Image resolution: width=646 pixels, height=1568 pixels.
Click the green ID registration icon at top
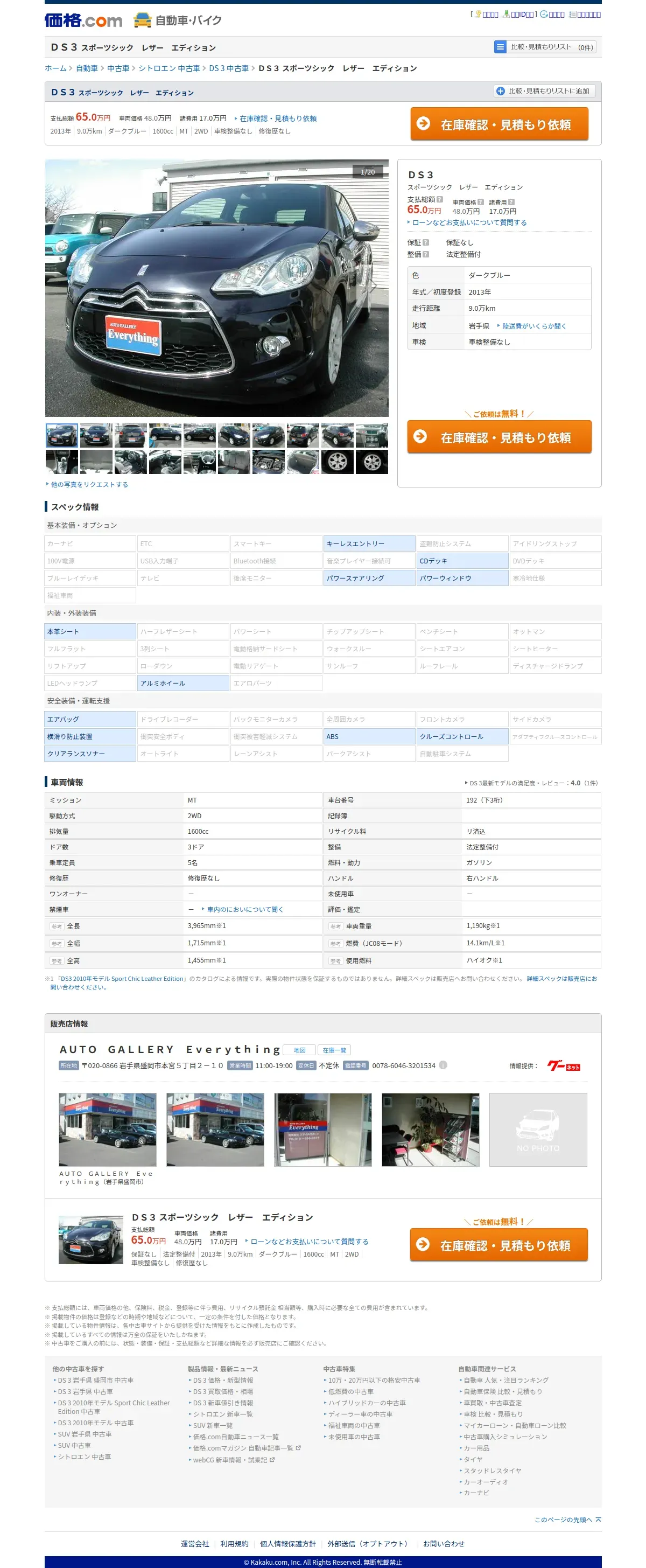506,14
